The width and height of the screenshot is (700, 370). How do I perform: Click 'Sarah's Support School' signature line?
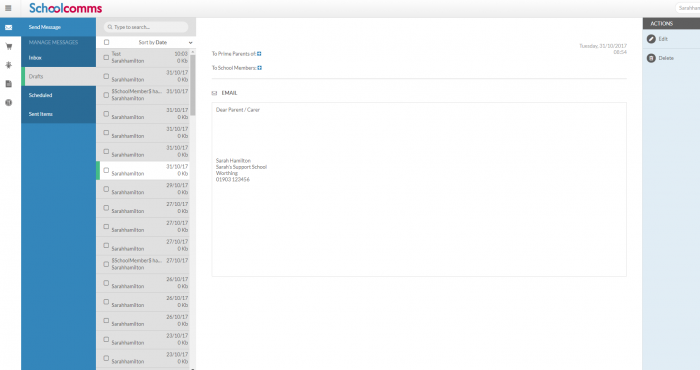point(241,167)
